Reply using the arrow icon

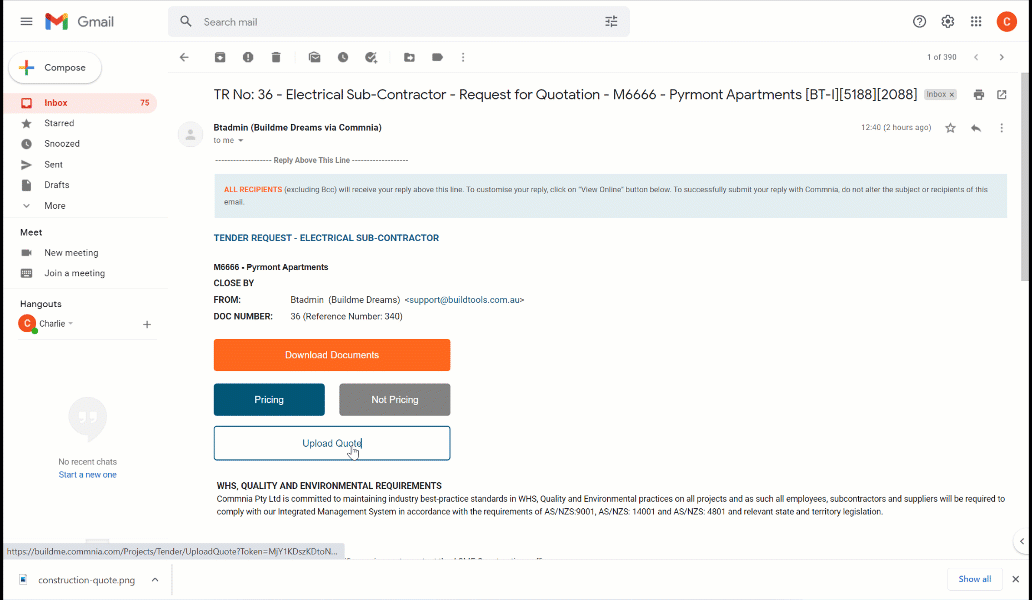point(976,128)
